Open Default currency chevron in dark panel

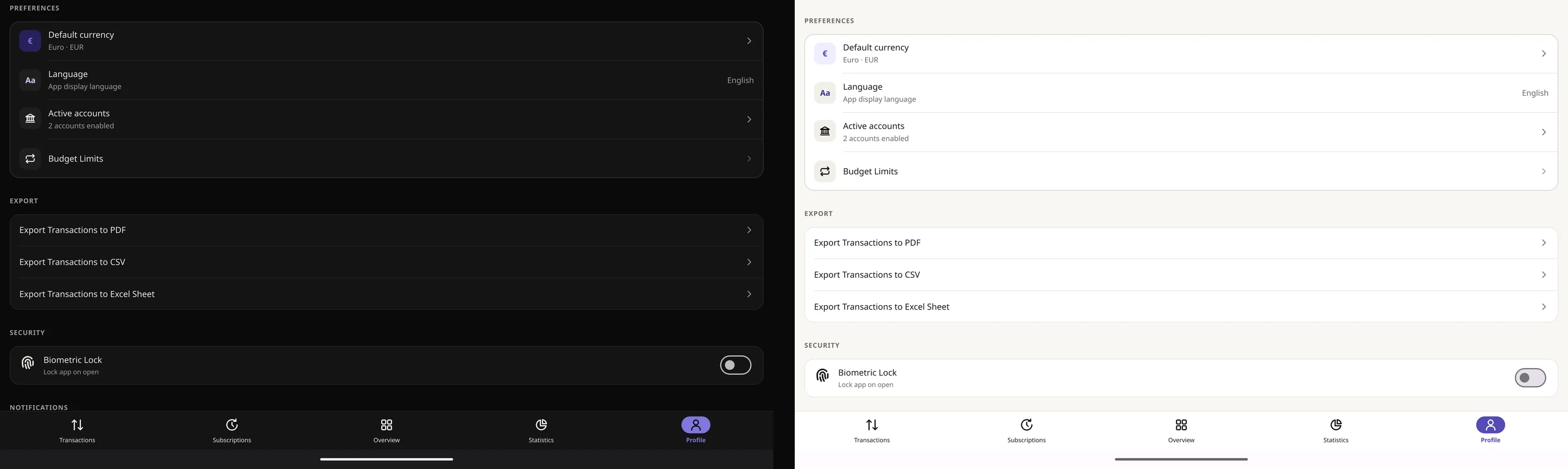click(x=749, y=41)
